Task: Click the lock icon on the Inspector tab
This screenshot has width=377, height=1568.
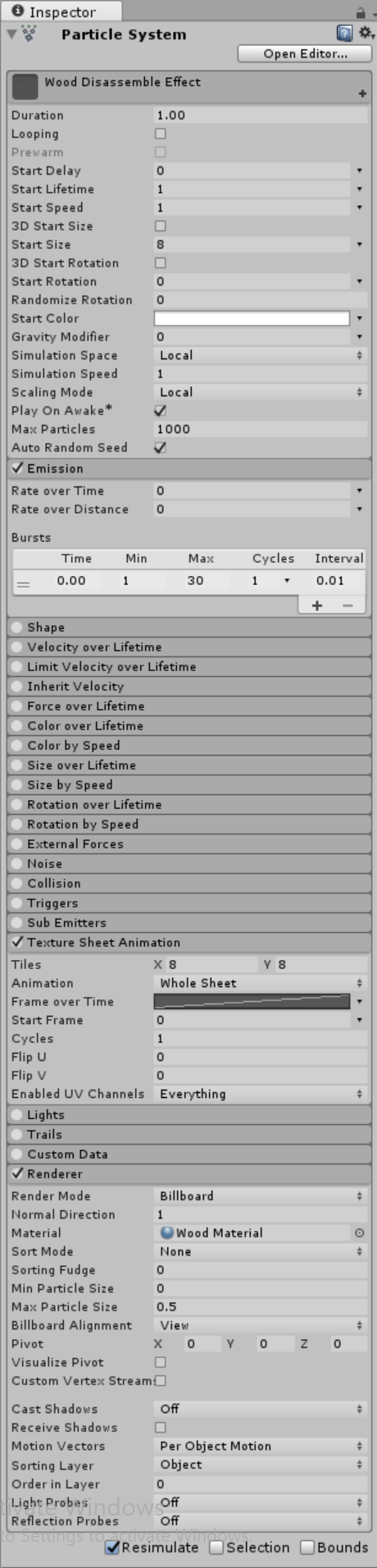Action: point(361,12)
